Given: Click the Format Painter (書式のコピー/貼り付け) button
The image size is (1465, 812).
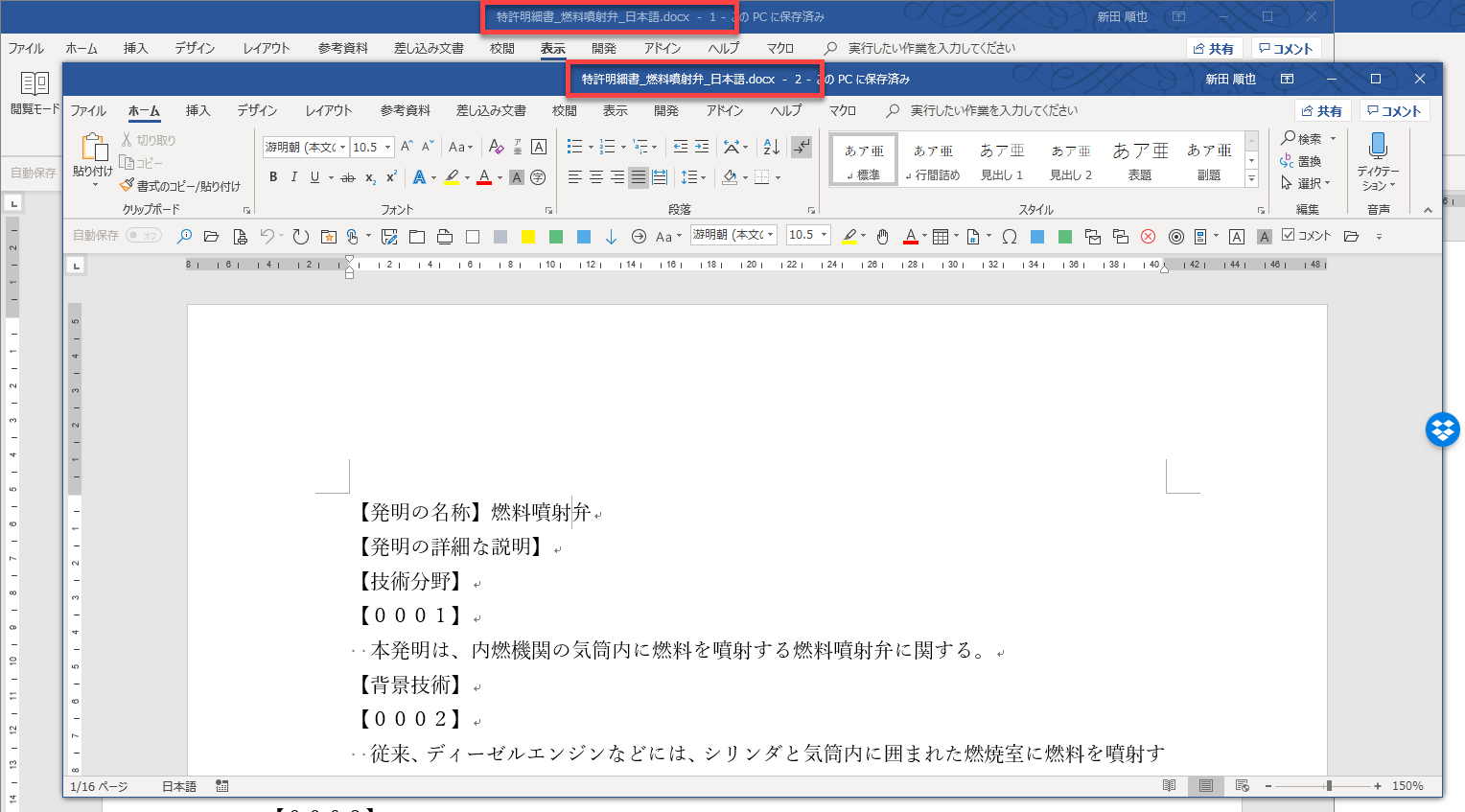Looking at the screenshot, I should point(180,186).
